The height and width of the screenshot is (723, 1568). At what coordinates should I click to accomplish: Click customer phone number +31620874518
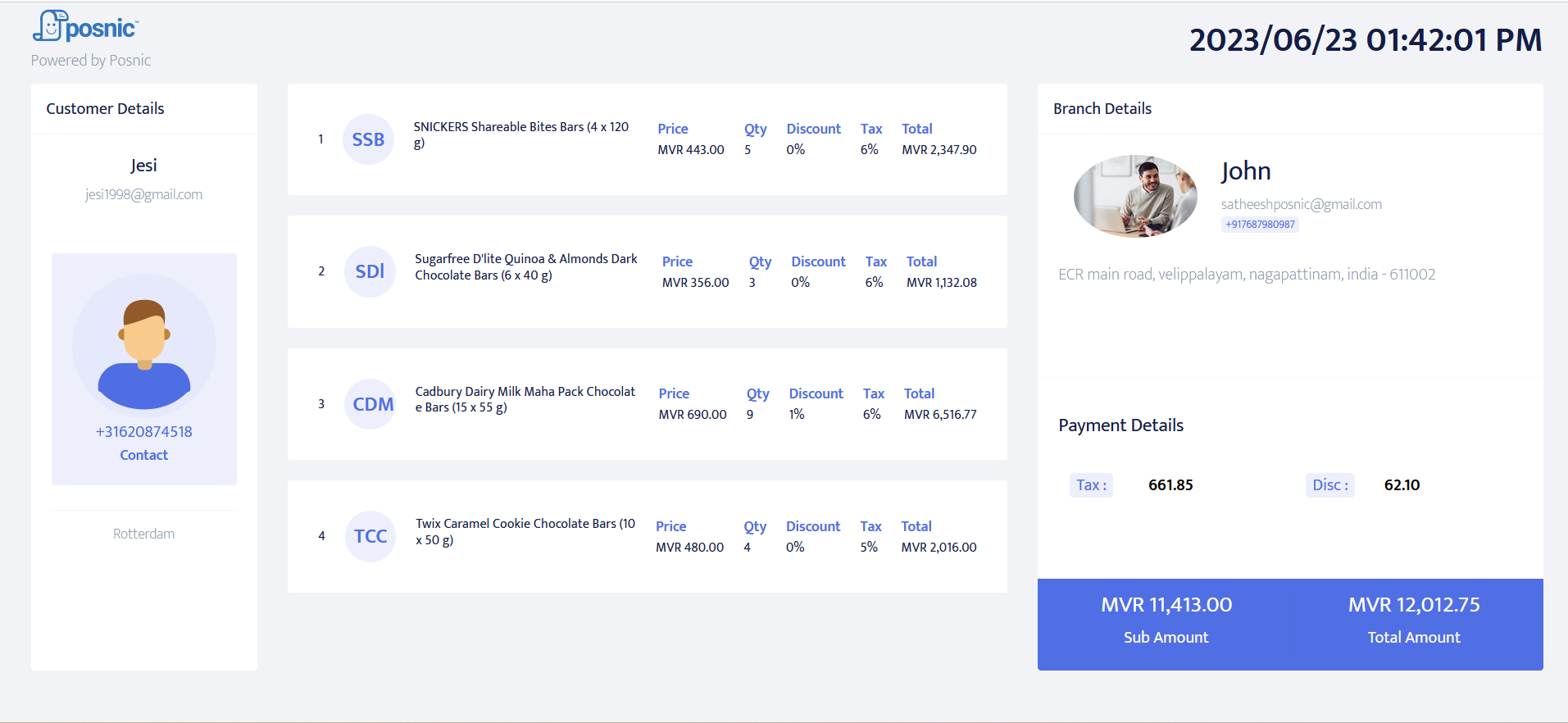pos(143,432)
